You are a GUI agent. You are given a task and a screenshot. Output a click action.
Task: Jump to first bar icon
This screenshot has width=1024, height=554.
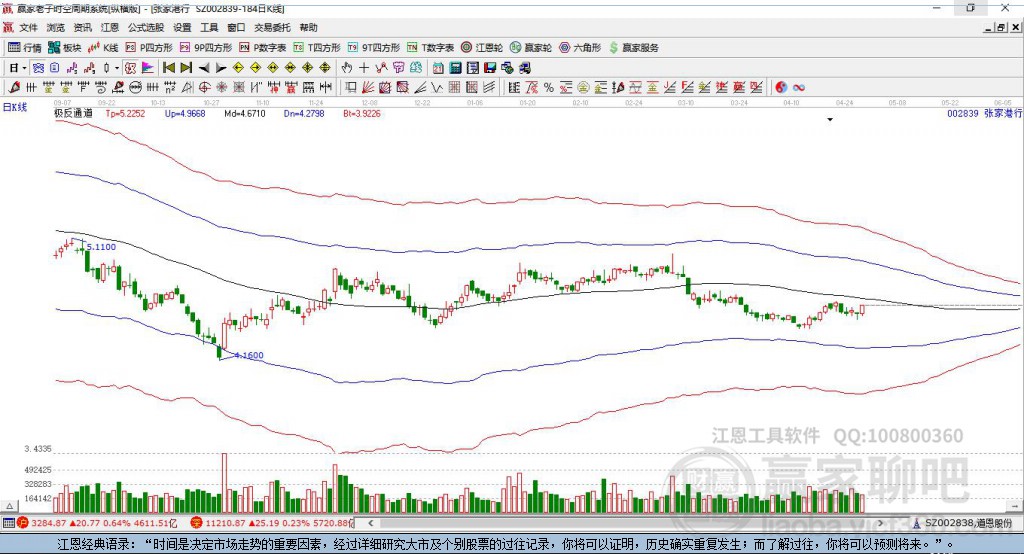coord(168,68)
